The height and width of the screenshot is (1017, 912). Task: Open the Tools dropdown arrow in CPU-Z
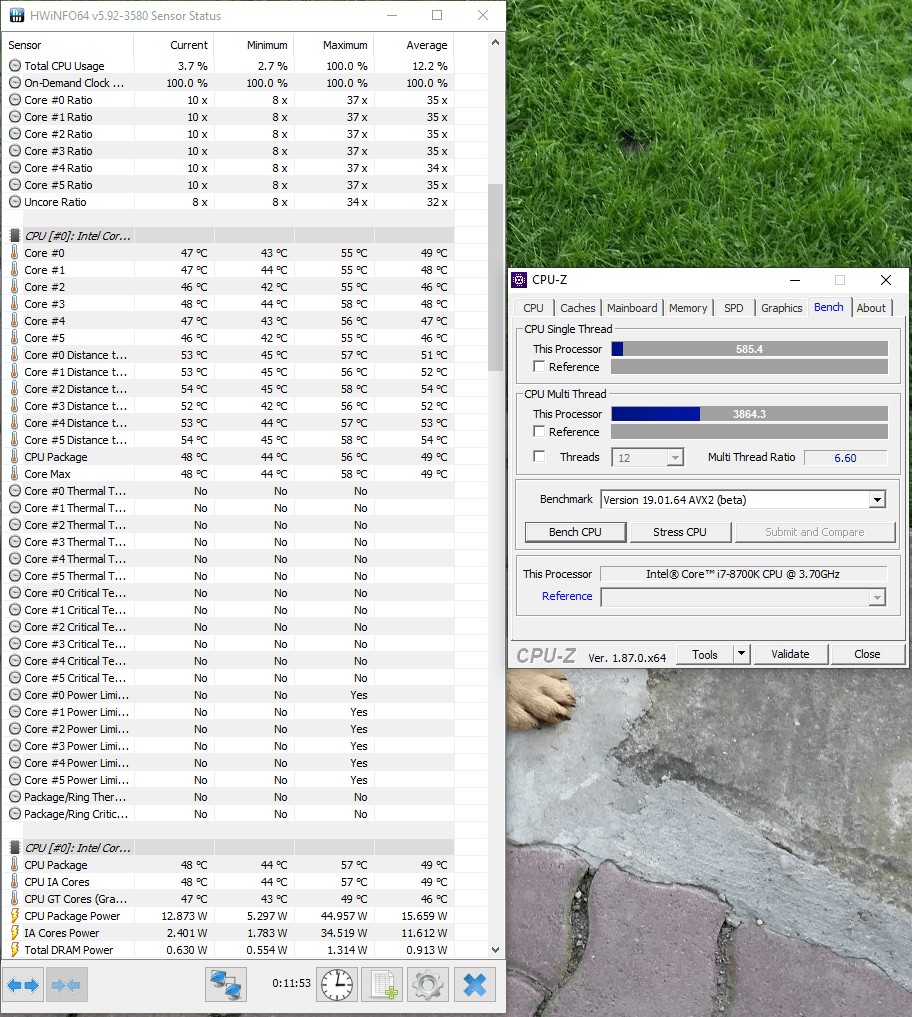tap(741, 654)
